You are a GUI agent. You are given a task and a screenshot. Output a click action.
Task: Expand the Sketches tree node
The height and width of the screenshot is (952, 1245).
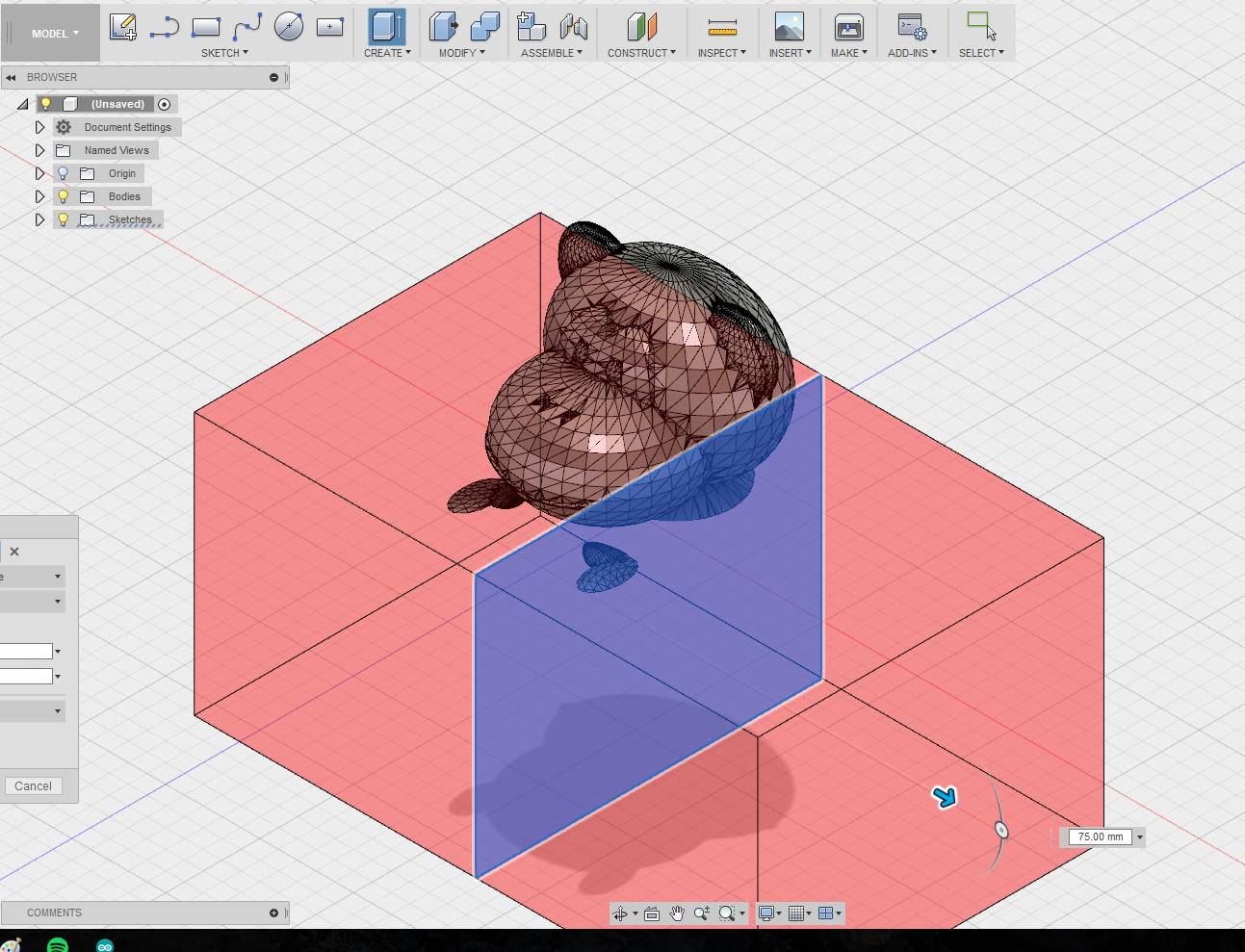[x=39, y=219]
